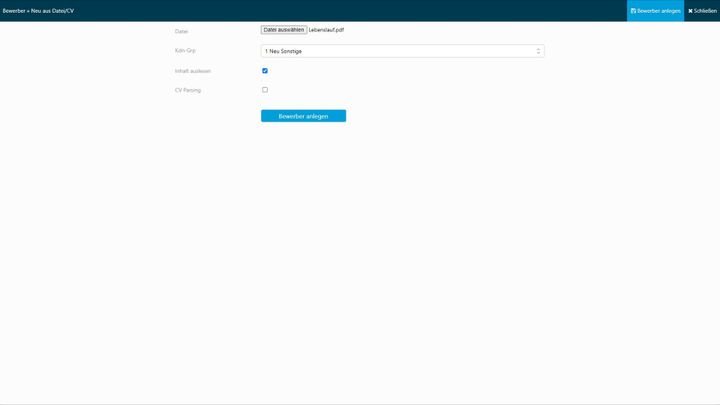The height and width of the screenshot is (405, 720).
Task: Click the X icon beside Schließen
Action: point(690,11)
